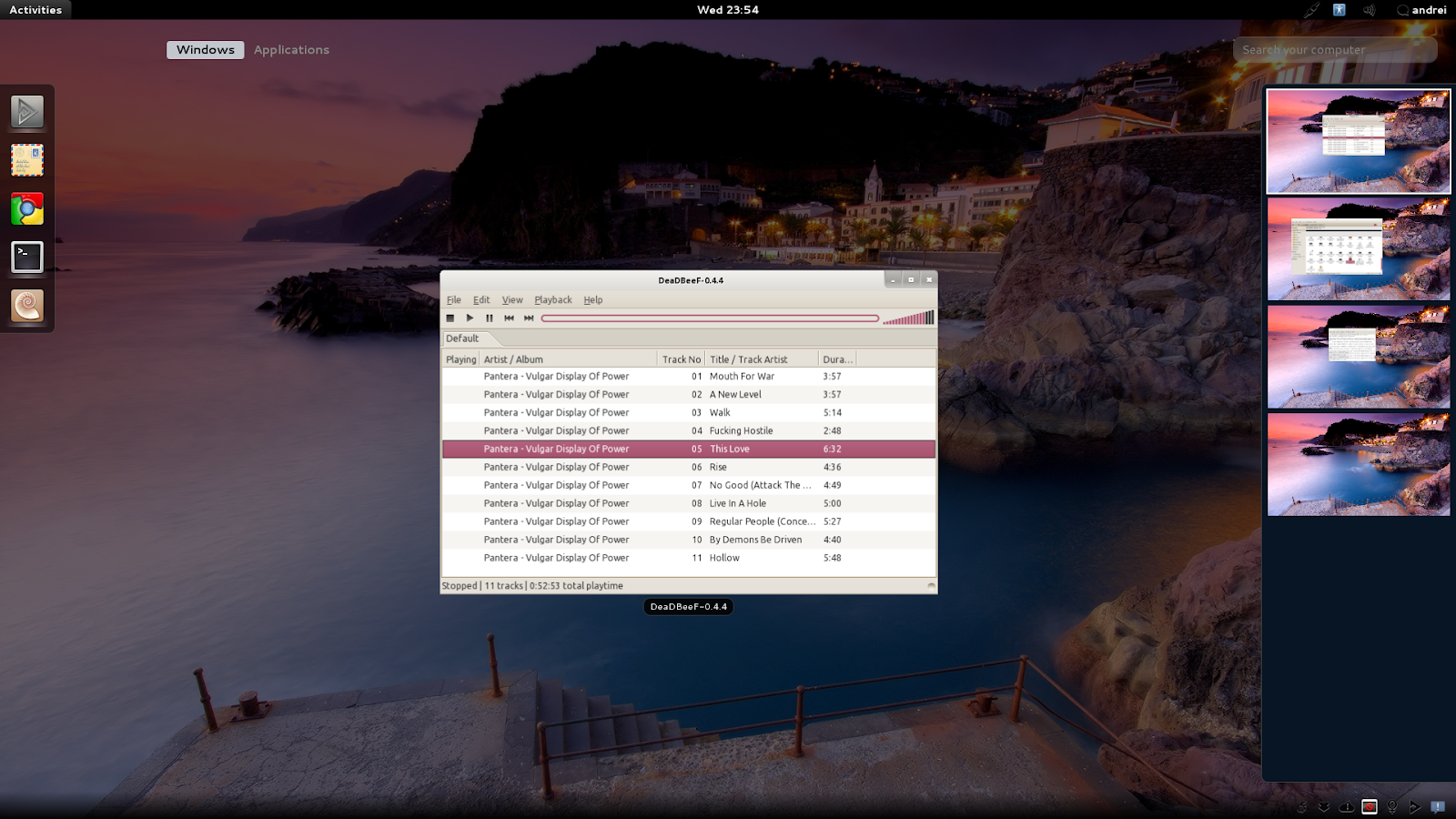This screenshot has width=1456, height=819.
Task: Switch to the Applications overview tab
Action: (x=291, y=50)
